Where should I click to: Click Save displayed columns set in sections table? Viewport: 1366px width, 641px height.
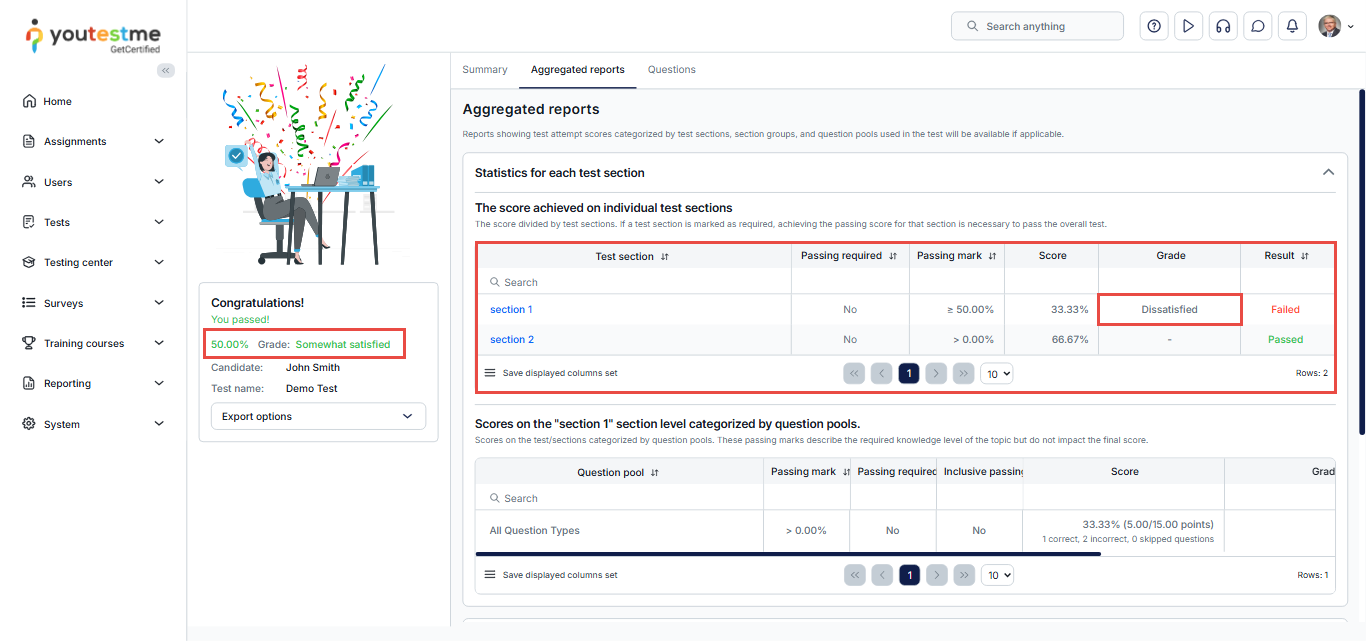[559, 373]
